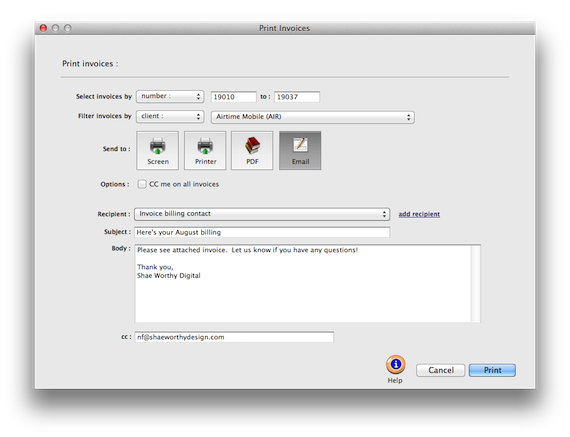This screenshot has height=437, width=570.
Task: Click the ending invoice number field 19037
Action: [x=297, y=97]
